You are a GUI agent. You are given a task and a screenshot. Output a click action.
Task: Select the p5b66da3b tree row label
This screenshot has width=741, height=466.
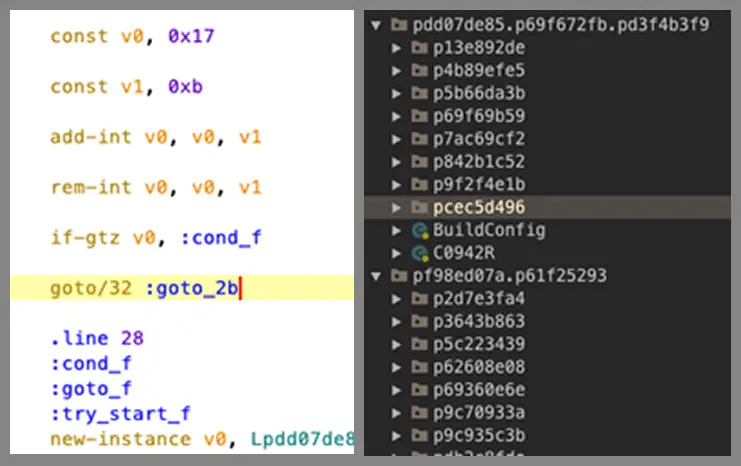tap(479, 93)
